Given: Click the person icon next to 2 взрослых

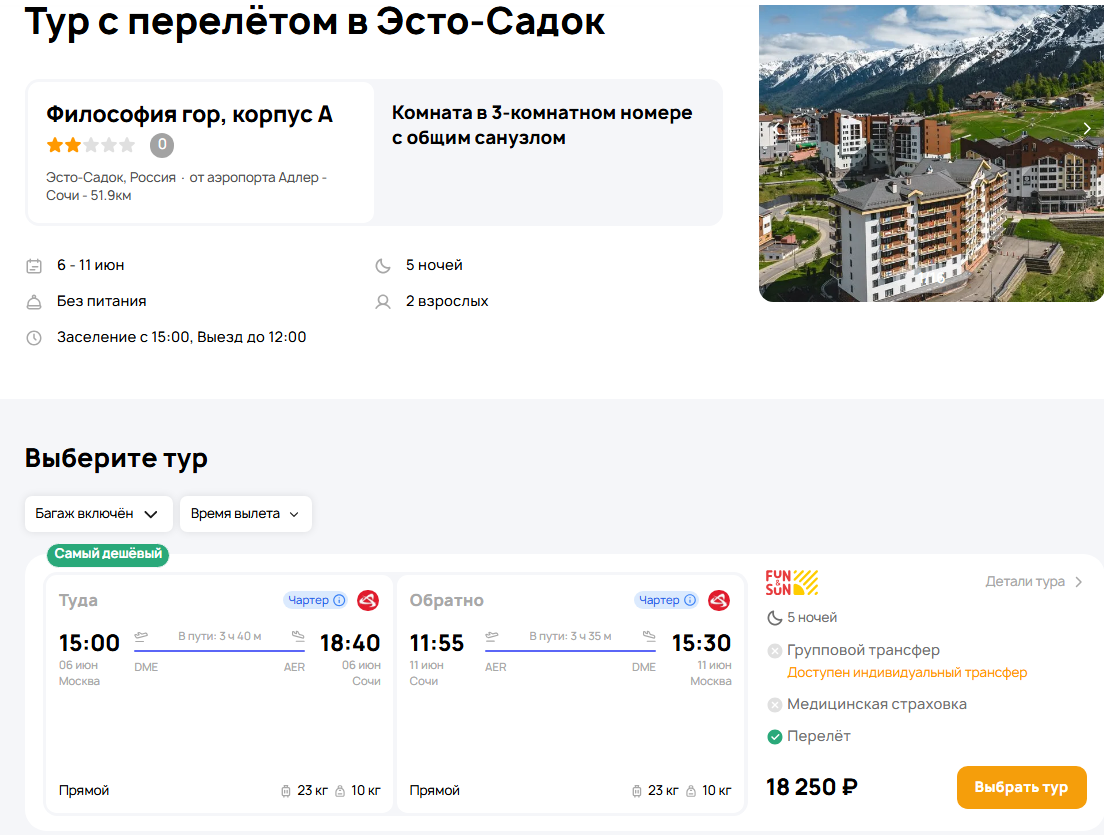Looking at the screenshot, I should (383, 302).
